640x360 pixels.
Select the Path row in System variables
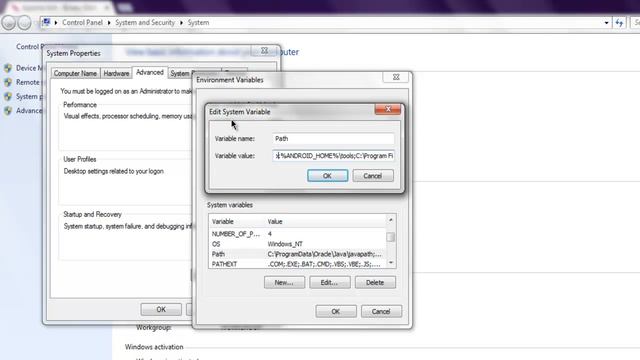[x=297, y=254]
